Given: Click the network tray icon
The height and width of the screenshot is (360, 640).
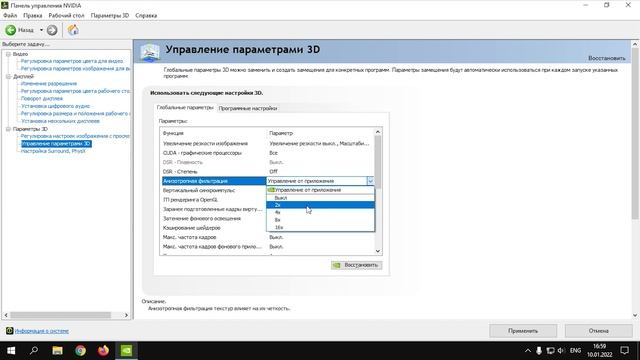Looking at the screenshot, I should pyautogui.click(x=550, y=351).
